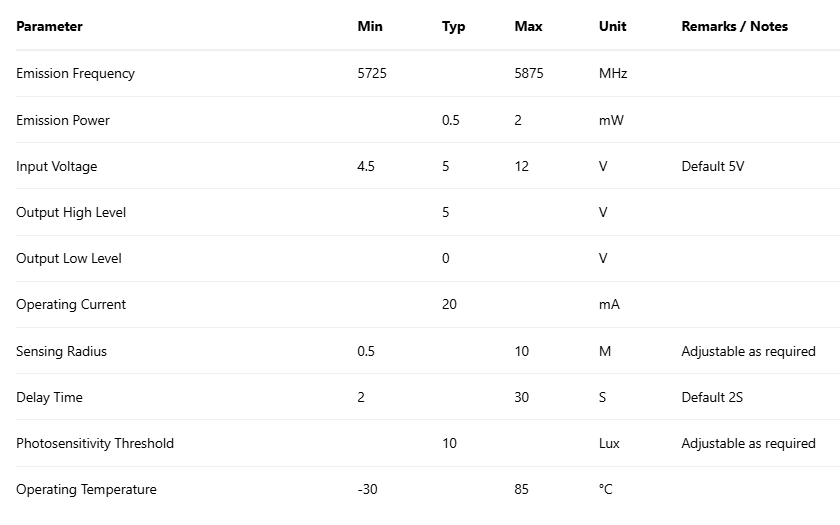Image resolution: width=840 pixels, height=525 pixels.
Task: Click the Max column header
Action: (528, 26)
